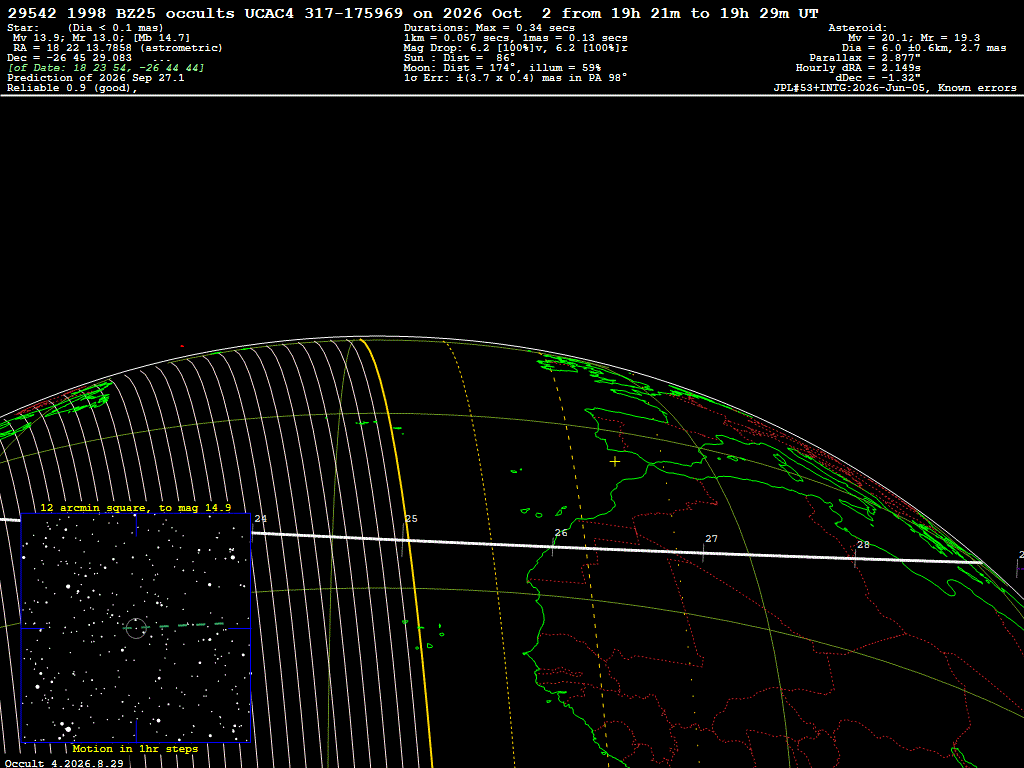Click the small red dot above globe limb
The height and width of the screenshot is (768, 1024).
(x=182, y=346)
